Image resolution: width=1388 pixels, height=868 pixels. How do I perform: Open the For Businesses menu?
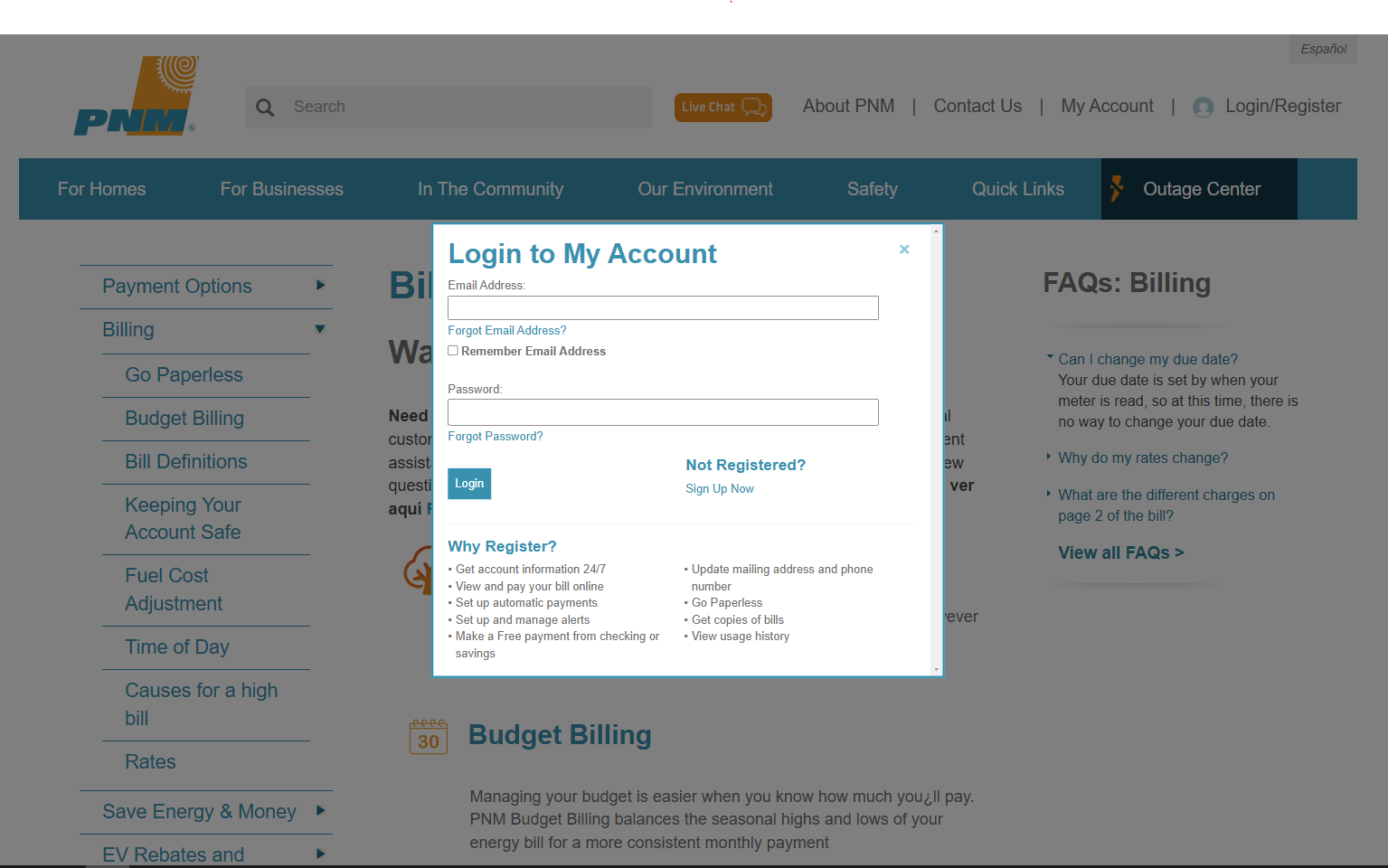click(282, 189)
